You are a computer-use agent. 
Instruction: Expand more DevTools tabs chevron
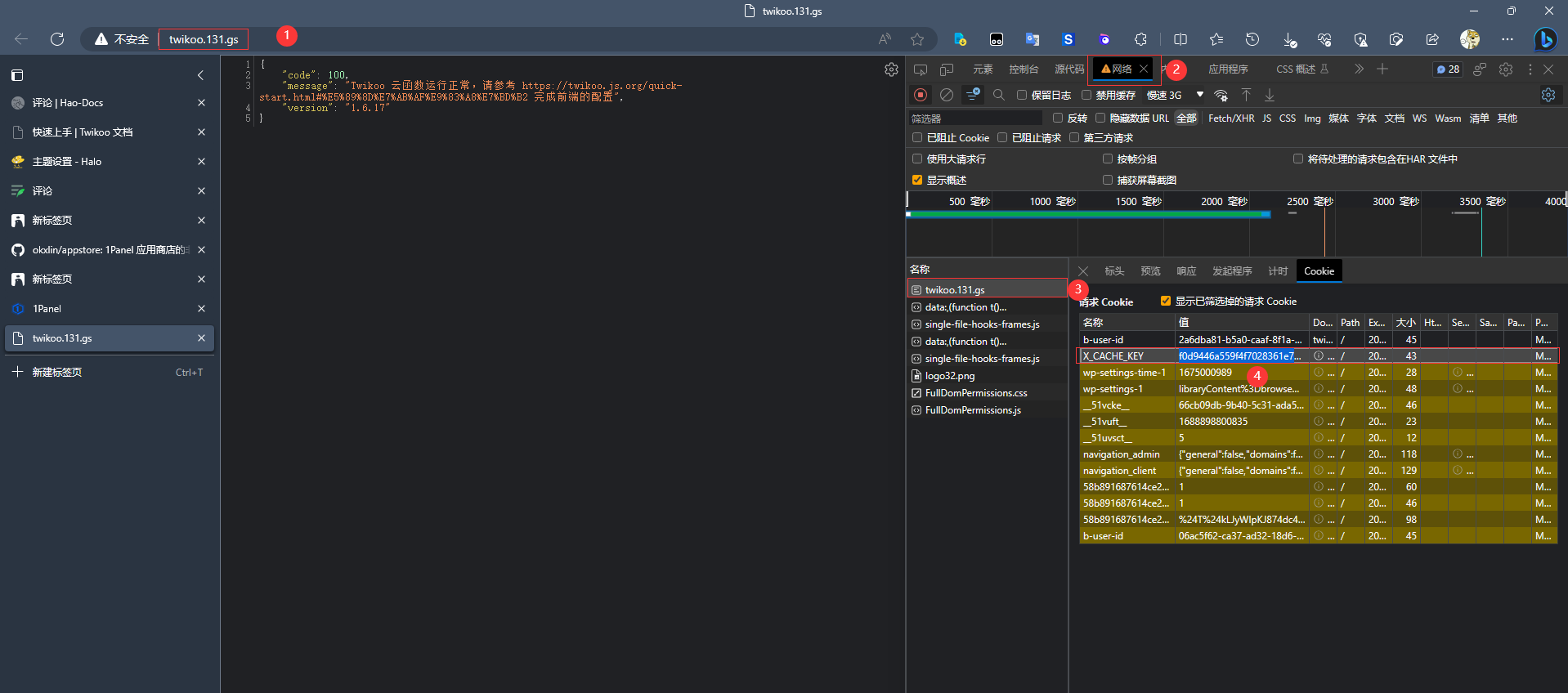coord(1359,69)
